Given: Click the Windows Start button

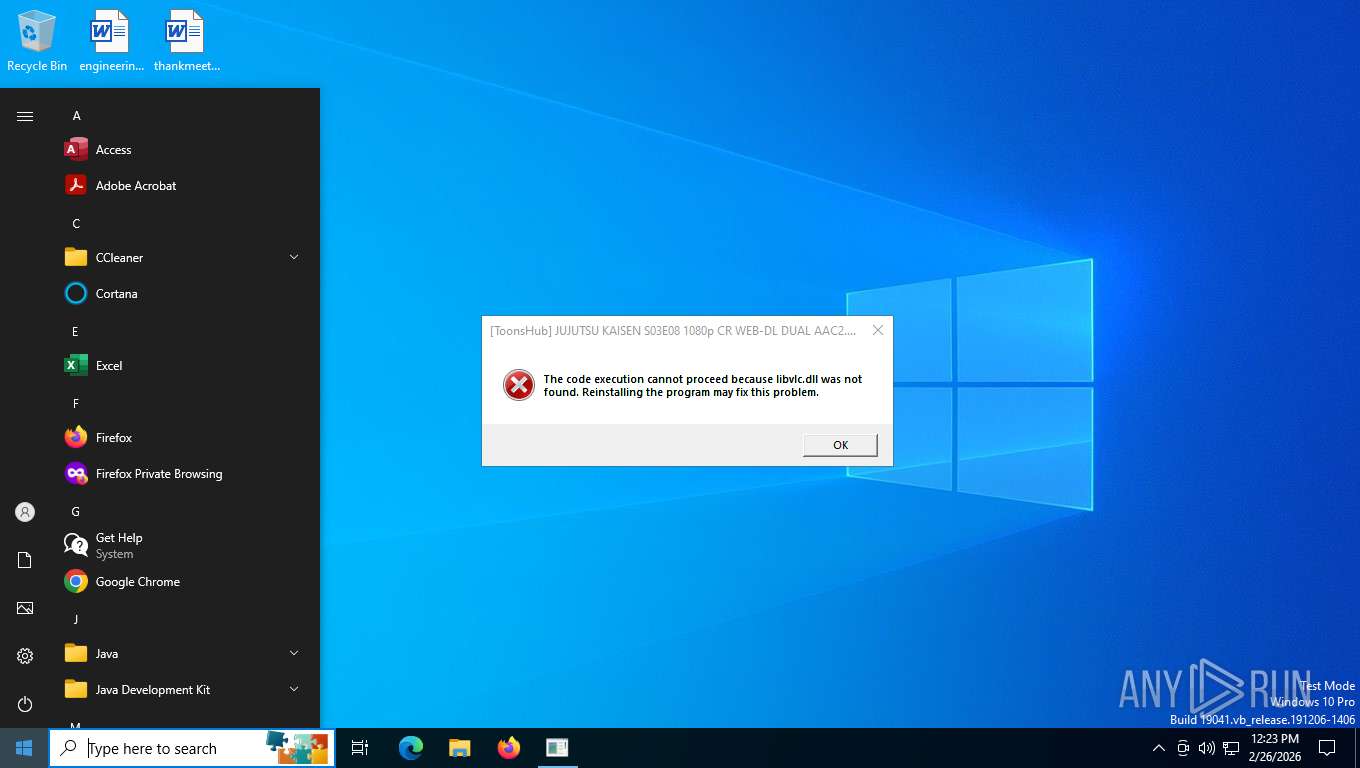Looking at the screenshot, I should point(24,748).
